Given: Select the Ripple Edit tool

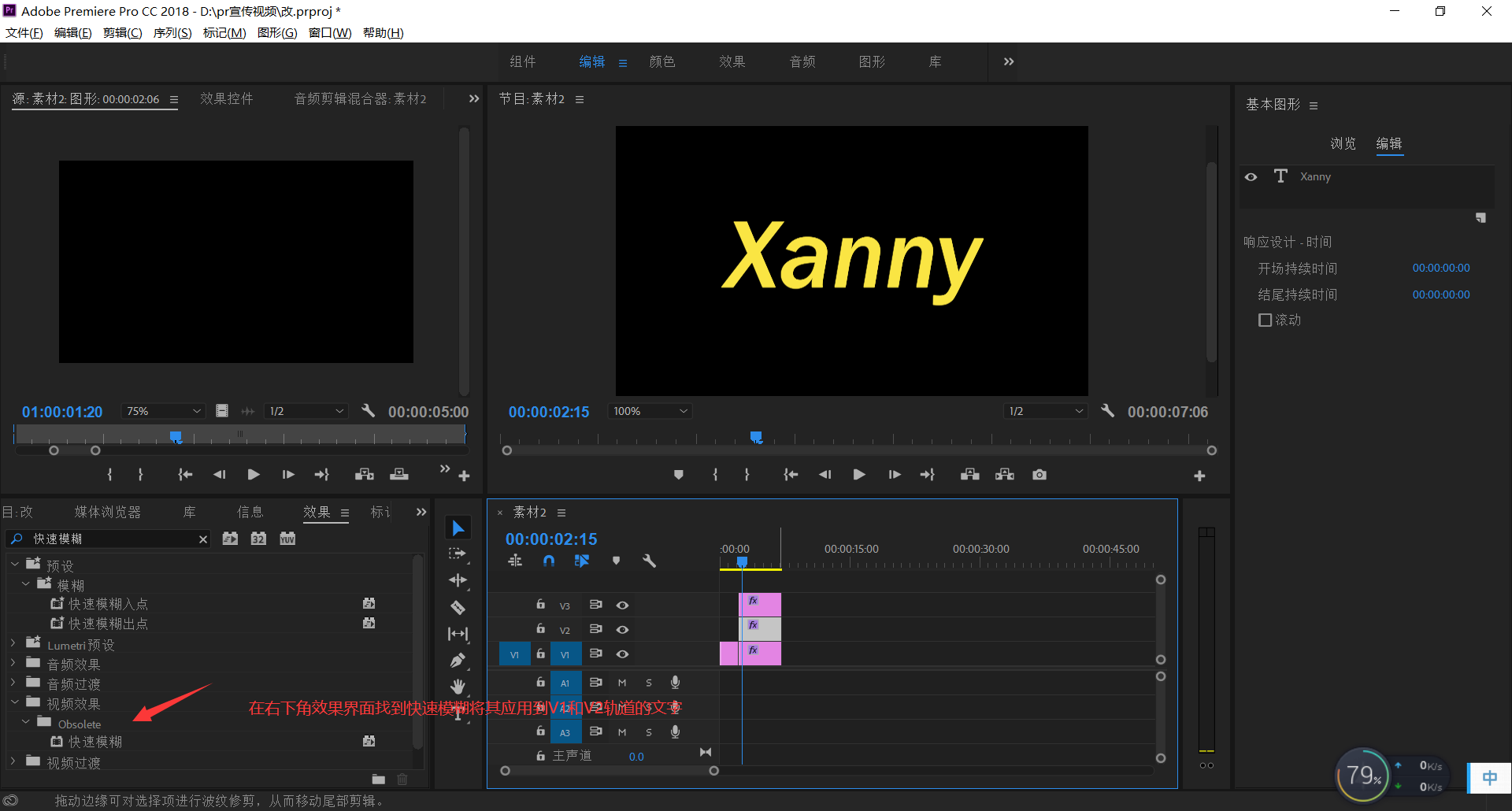Looking at the screenshot, I should 458,580.
